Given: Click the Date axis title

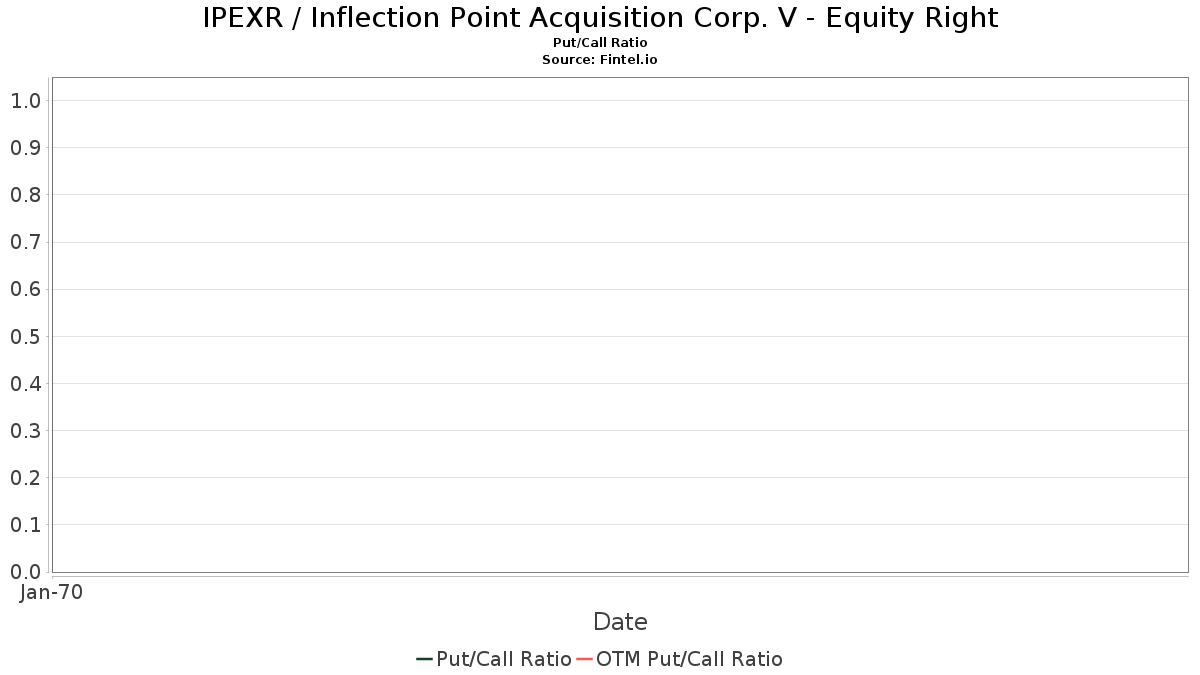Looking at the screenshot, I should click(620, 622).
